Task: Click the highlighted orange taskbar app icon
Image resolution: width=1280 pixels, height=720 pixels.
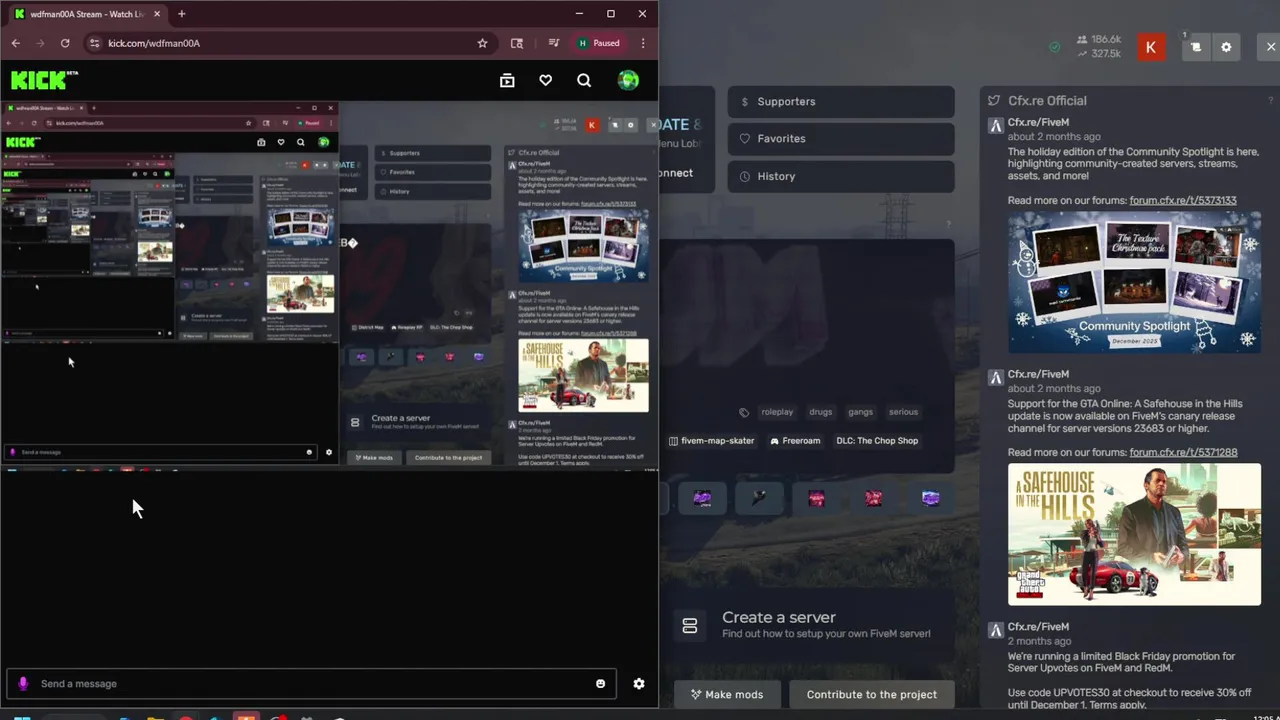Action: (246, 716)
